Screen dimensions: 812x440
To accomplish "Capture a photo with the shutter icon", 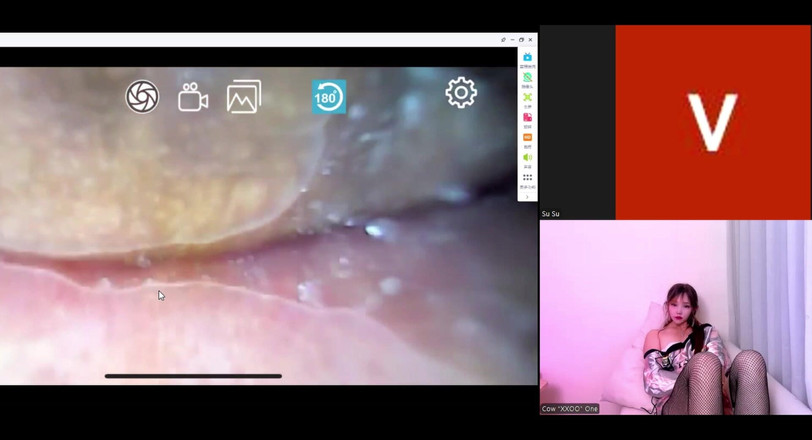I will [142, 97].
